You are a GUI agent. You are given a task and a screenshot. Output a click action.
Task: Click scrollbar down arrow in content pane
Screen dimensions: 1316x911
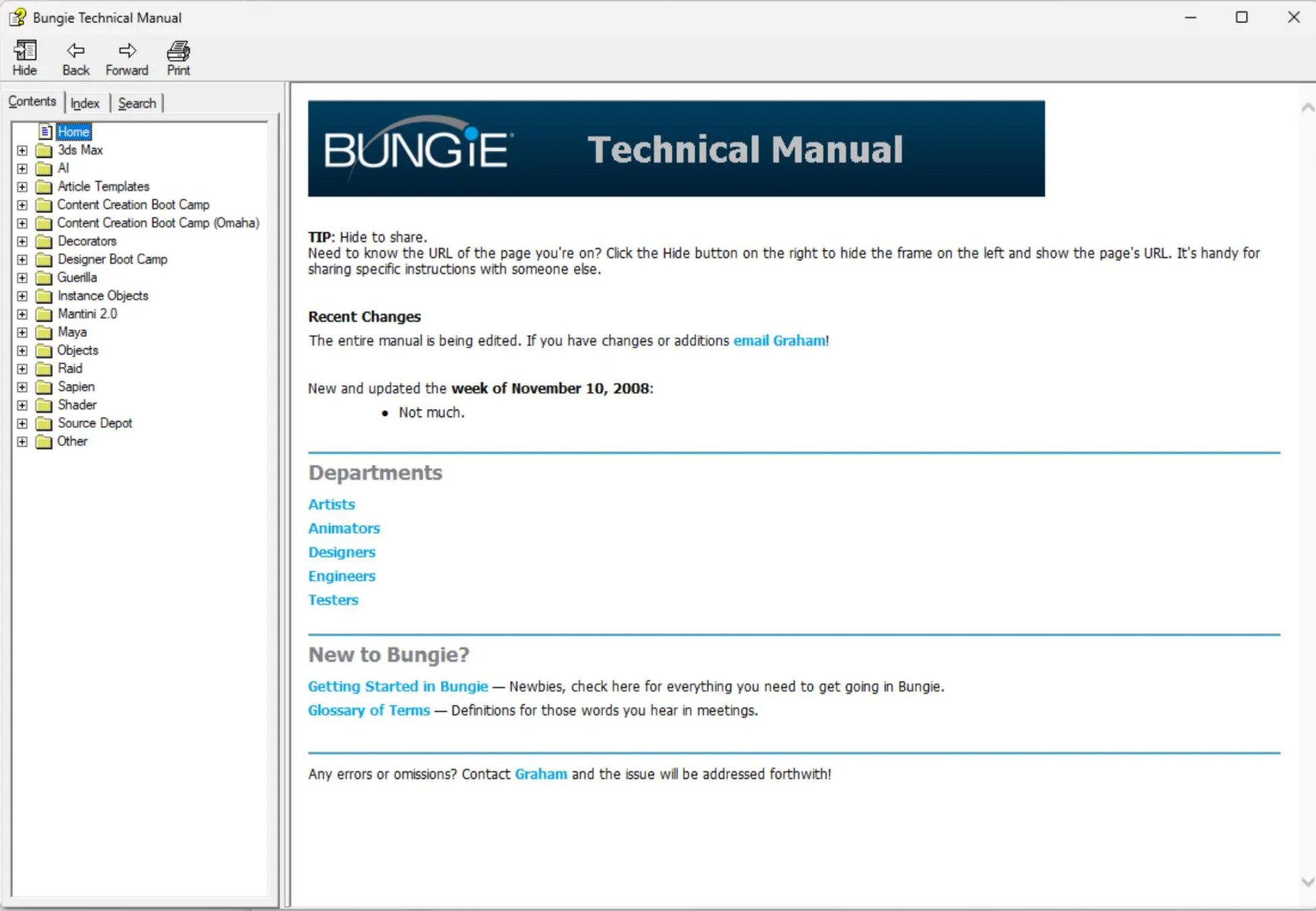pyautogui.click(x=1307, y=881)
